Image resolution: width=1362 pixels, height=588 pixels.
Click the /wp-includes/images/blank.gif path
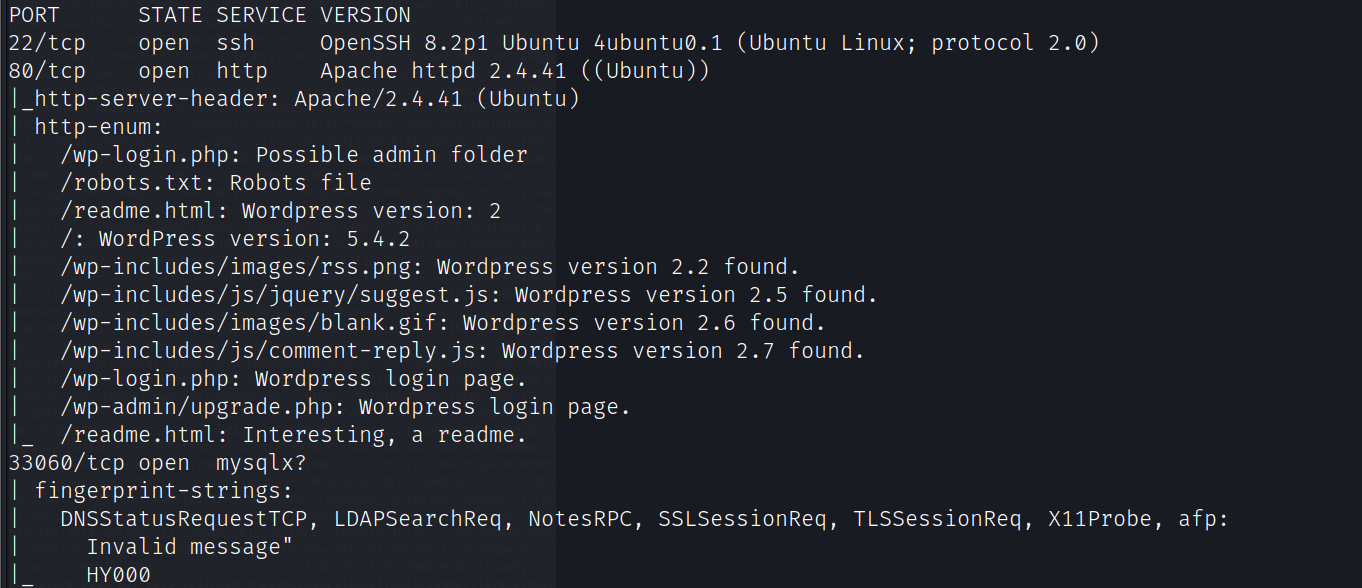click(255, 323)
